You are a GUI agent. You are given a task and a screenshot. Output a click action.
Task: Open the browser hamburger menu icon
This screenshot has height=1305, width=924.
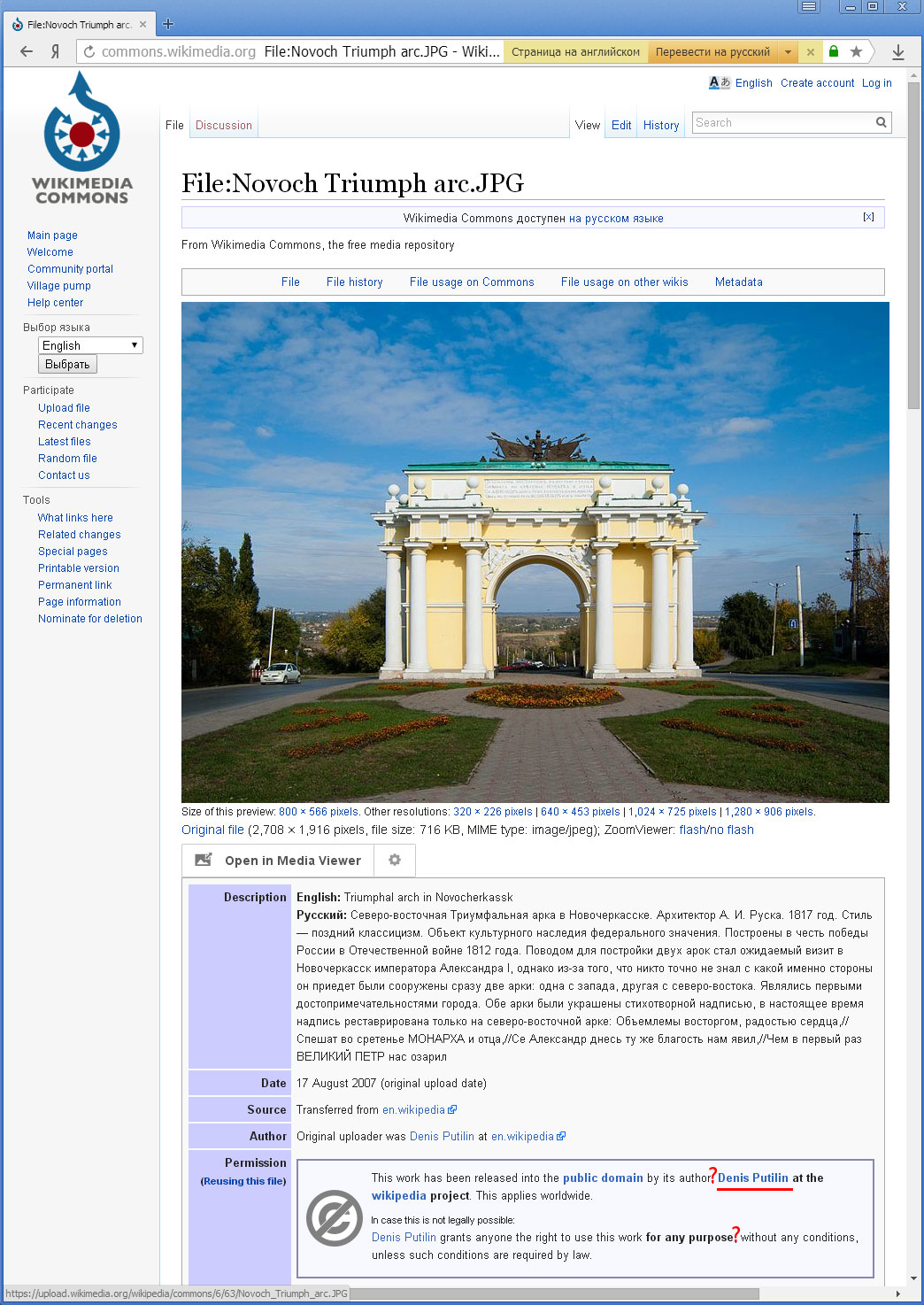[808, 6]
